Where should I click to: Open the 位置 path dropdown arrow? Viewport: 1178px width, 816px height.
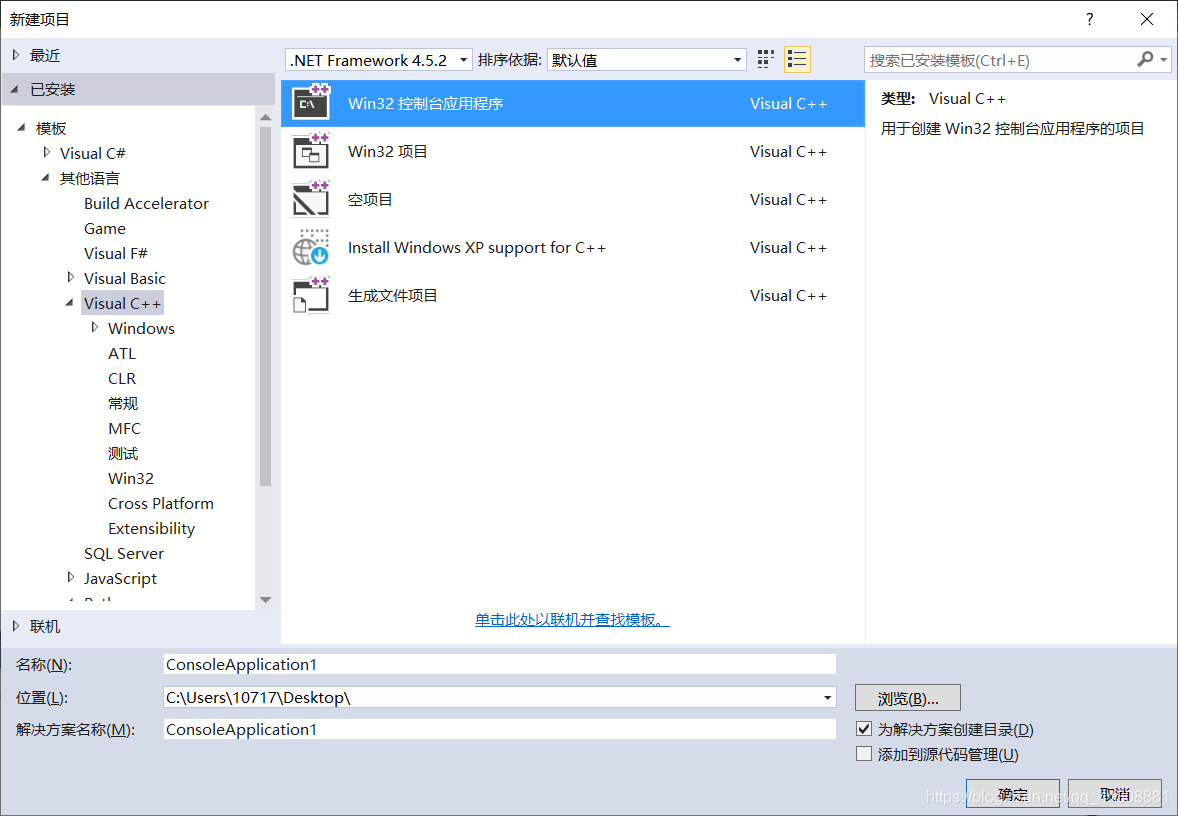pyautogui.click(x=827, y=697)
